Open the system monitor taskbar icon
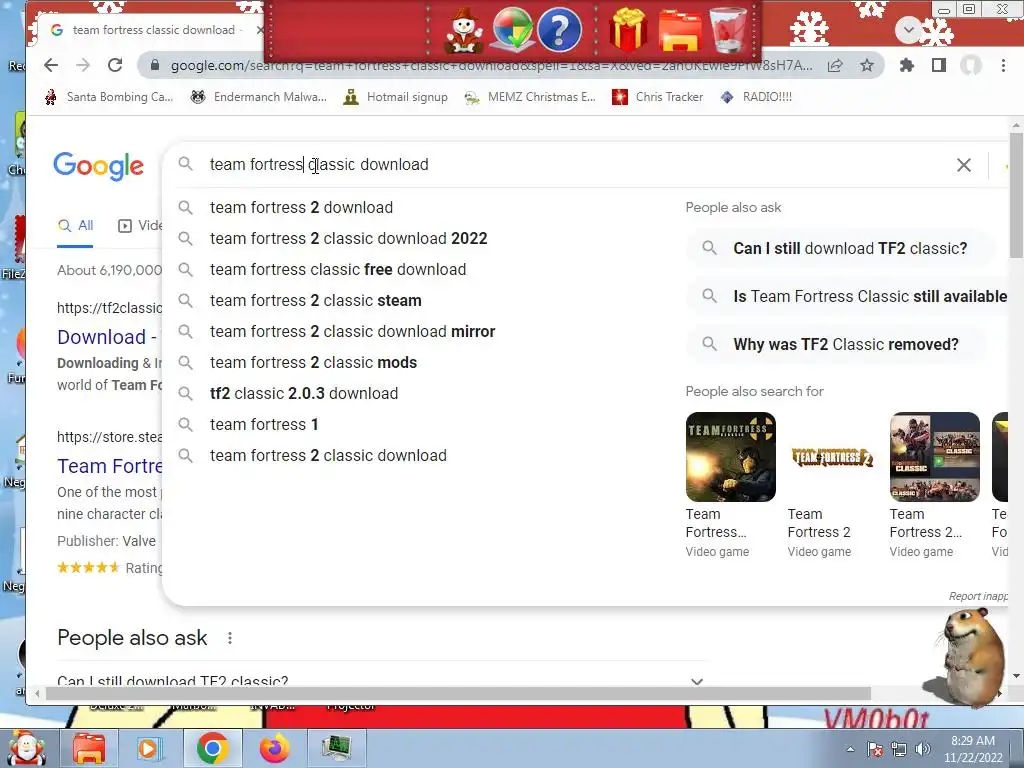Image resolution: width=1024 pixels, height=768 pixels. point(337,748)
